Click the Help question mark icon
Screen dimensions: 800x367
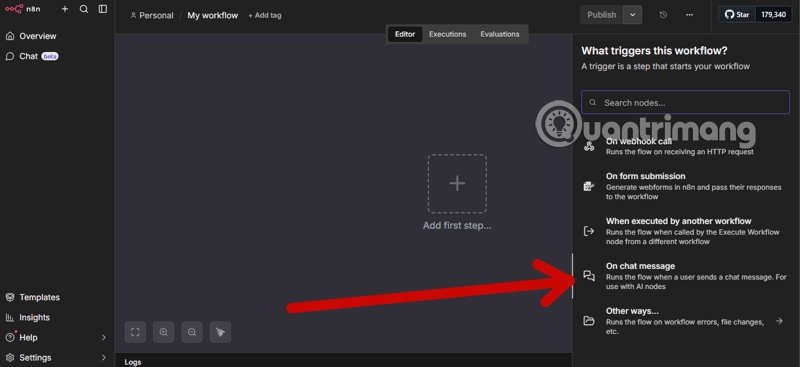tap(10, 337)
